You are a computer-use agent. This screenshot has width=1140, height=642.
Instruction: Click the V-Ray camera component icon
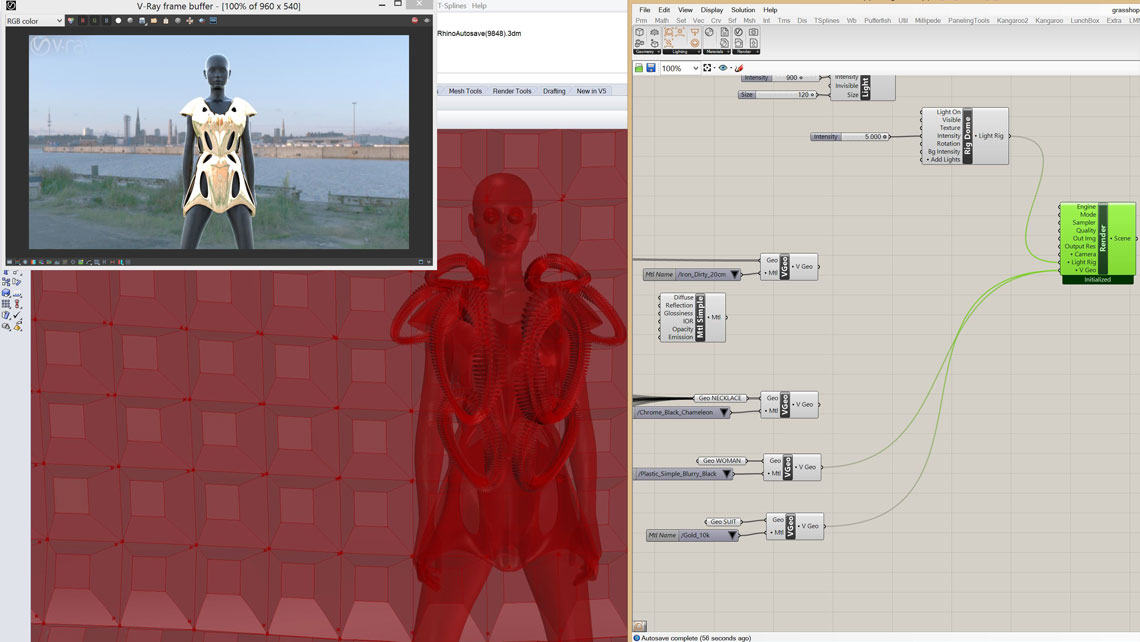(x=753, y=32)
